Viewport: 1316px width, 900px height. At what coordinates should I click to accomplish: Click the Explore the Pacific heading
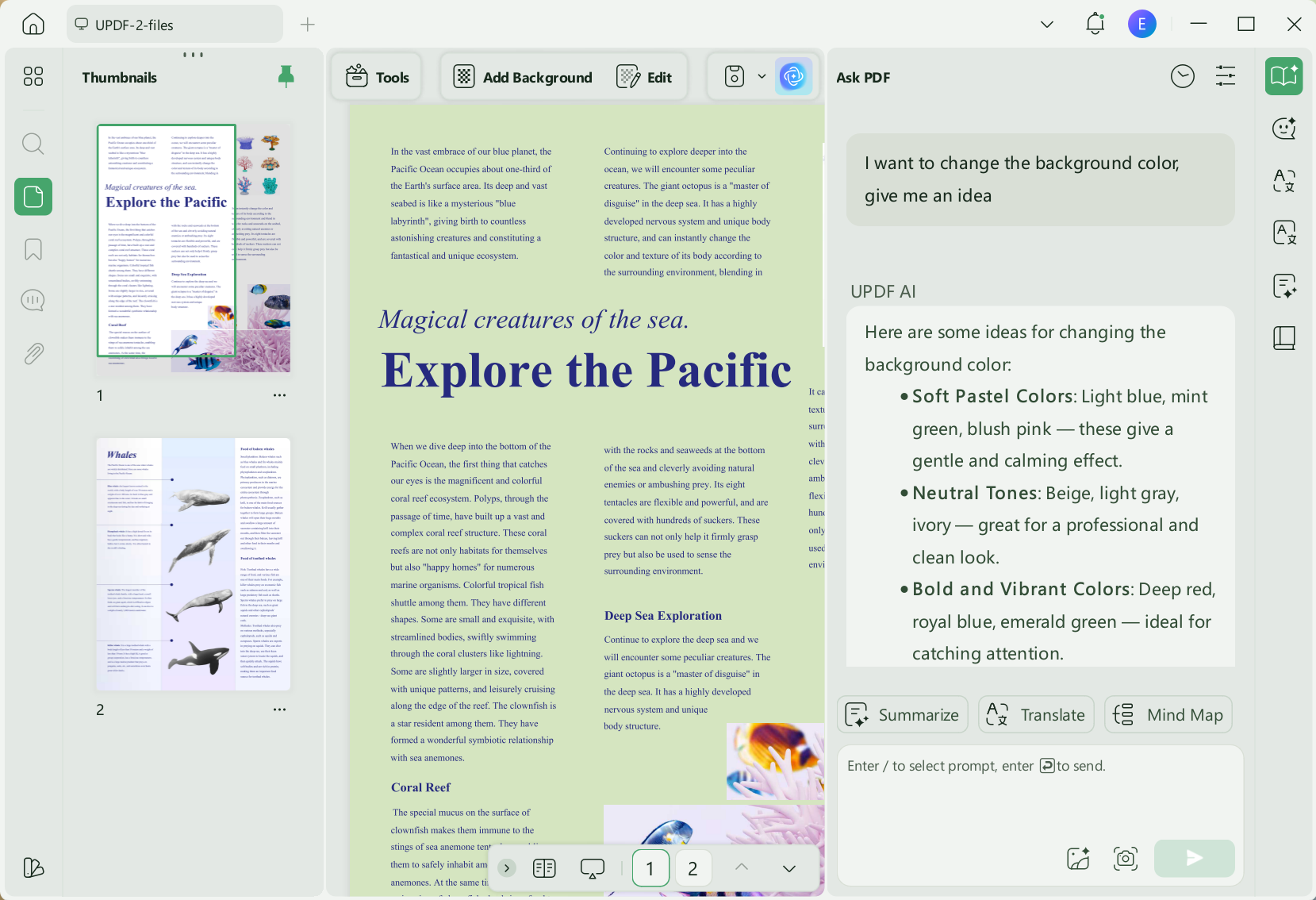point(587,370)
